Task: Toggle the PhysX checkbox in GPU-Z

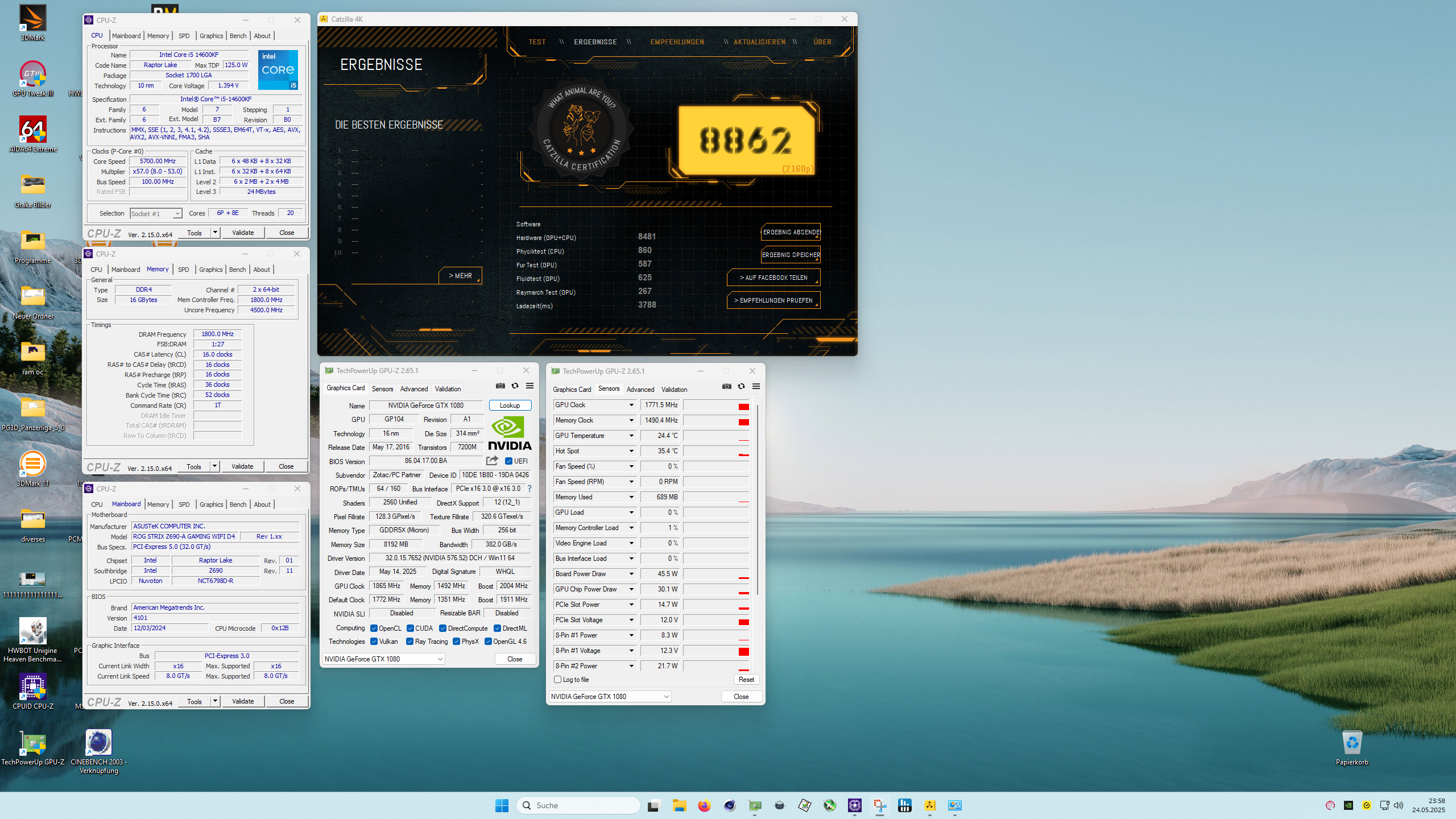Action: point(456,642)
